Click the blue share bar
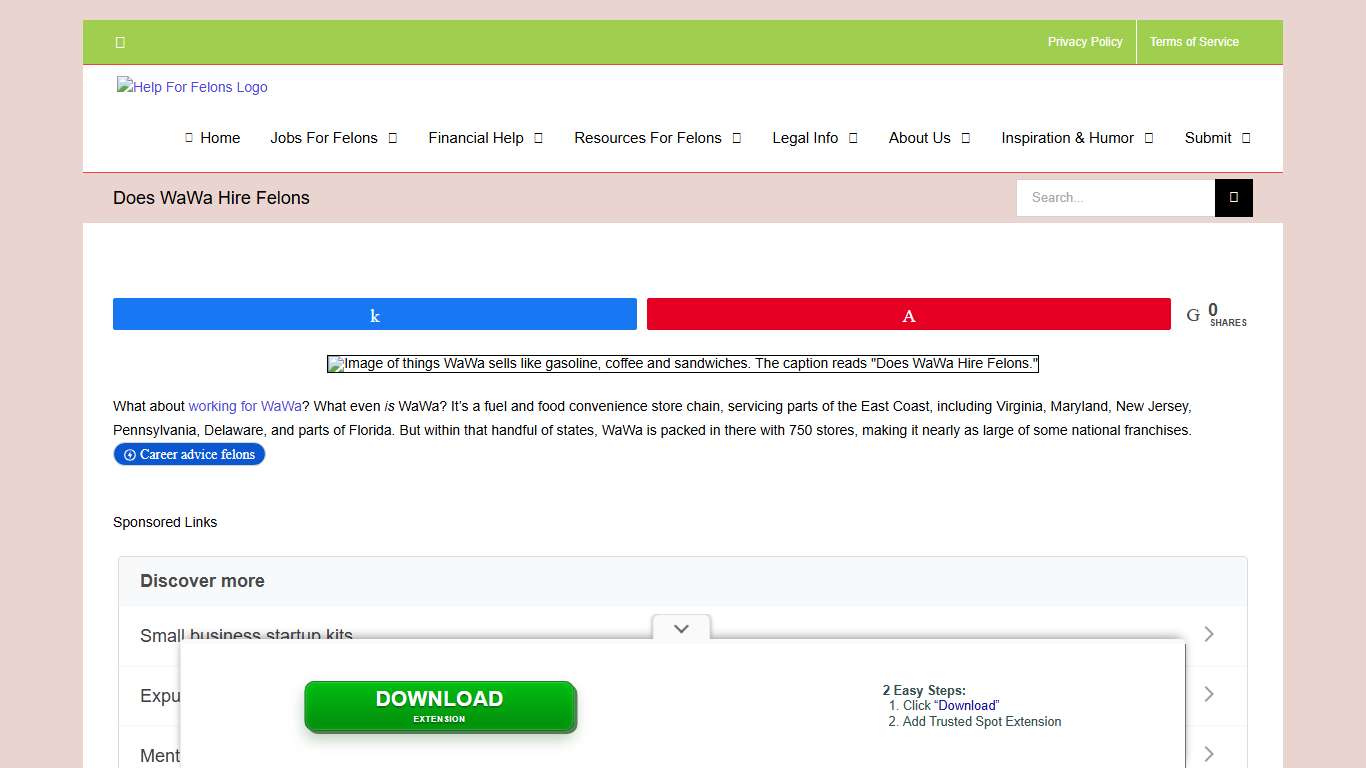Viewport: 1366px width, 768px height. pyautogui.click(x=374, y=314)
